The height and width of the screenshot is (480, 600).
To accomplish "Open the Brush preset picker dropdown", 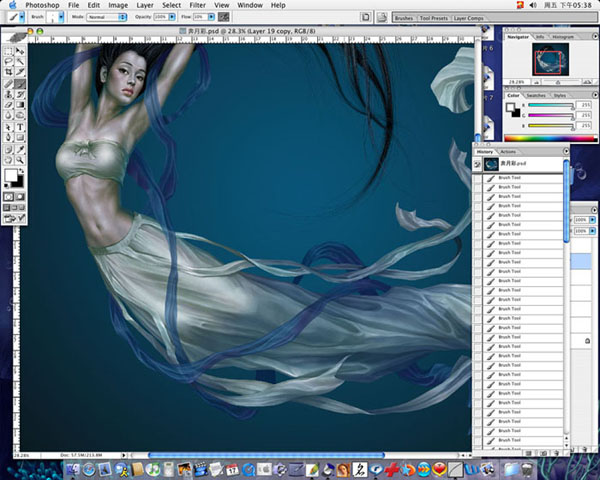I will [x=59, y=18].
